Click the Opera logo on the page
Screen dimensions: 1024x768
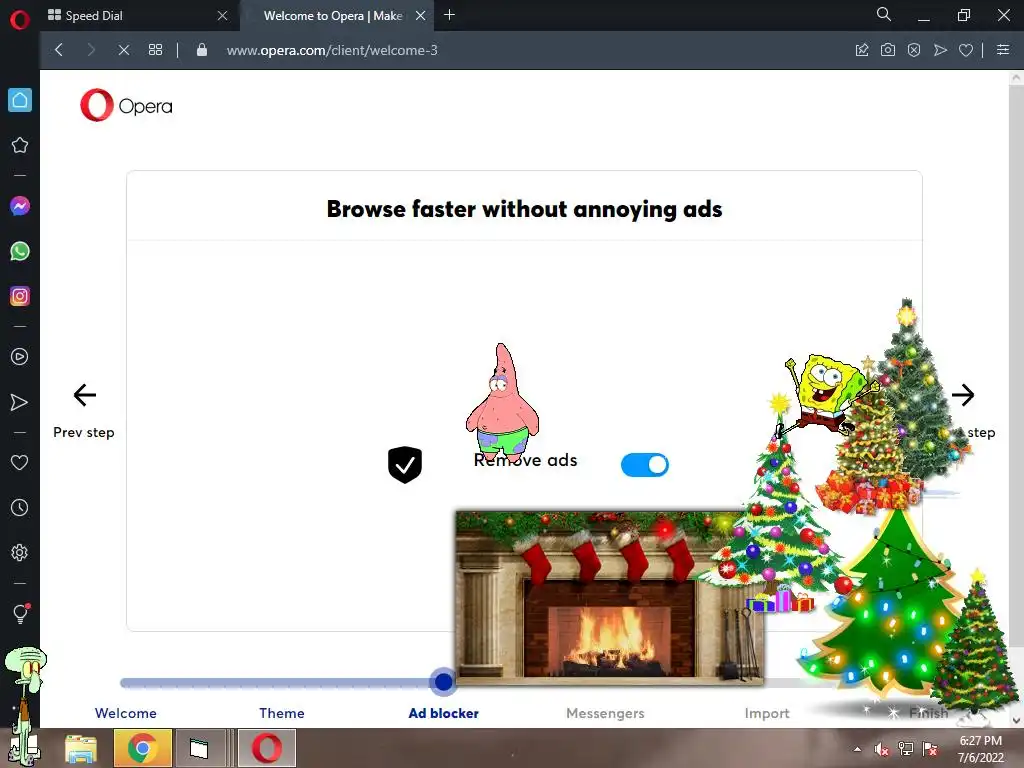coord(126,105)
